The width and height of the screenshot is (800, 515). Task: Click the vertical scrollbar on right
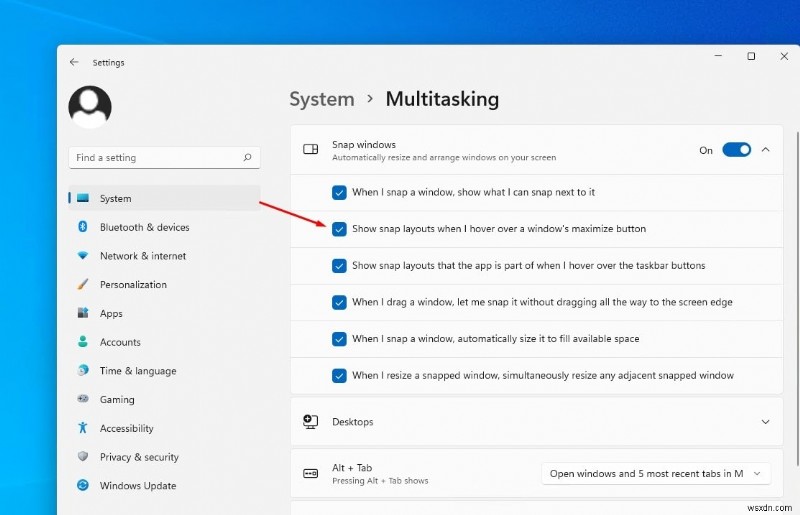point(797,298)
